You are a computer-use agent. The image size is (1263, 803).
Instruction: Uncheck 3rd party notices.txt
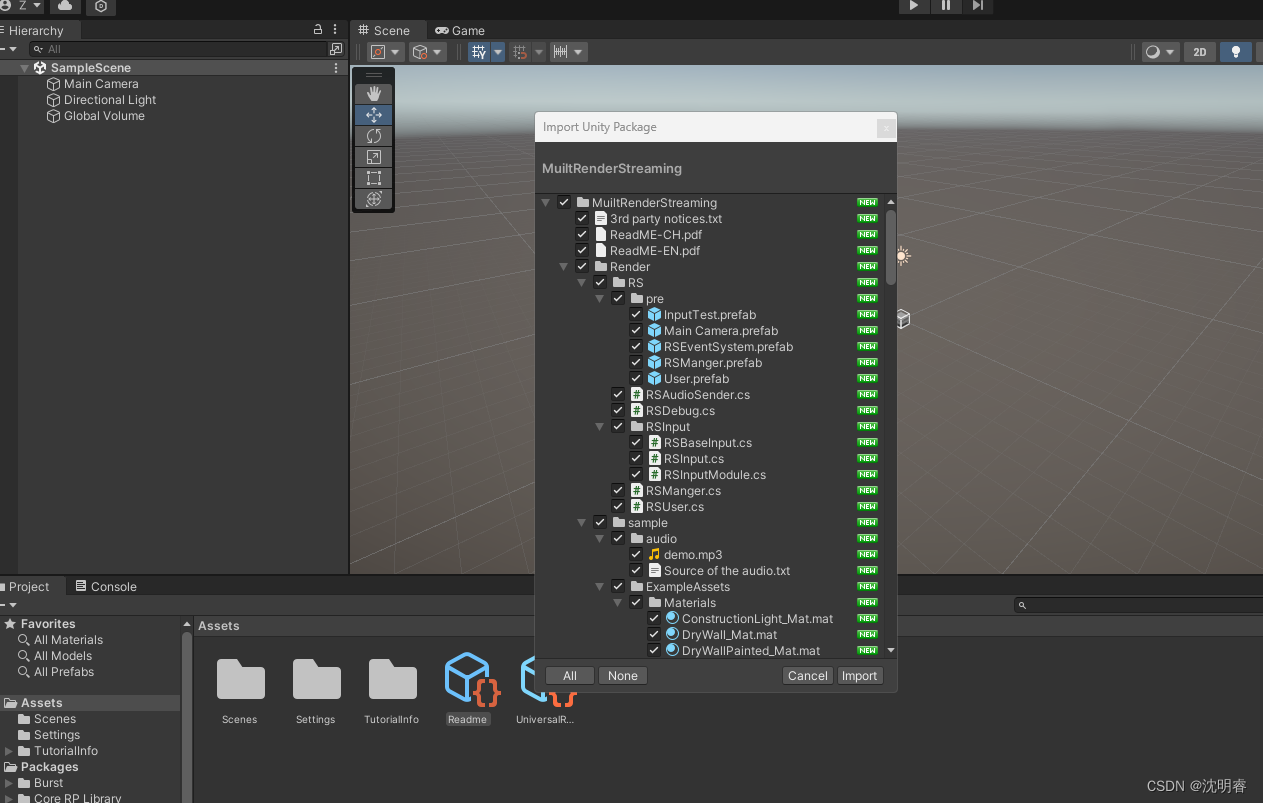pos(582,219)
